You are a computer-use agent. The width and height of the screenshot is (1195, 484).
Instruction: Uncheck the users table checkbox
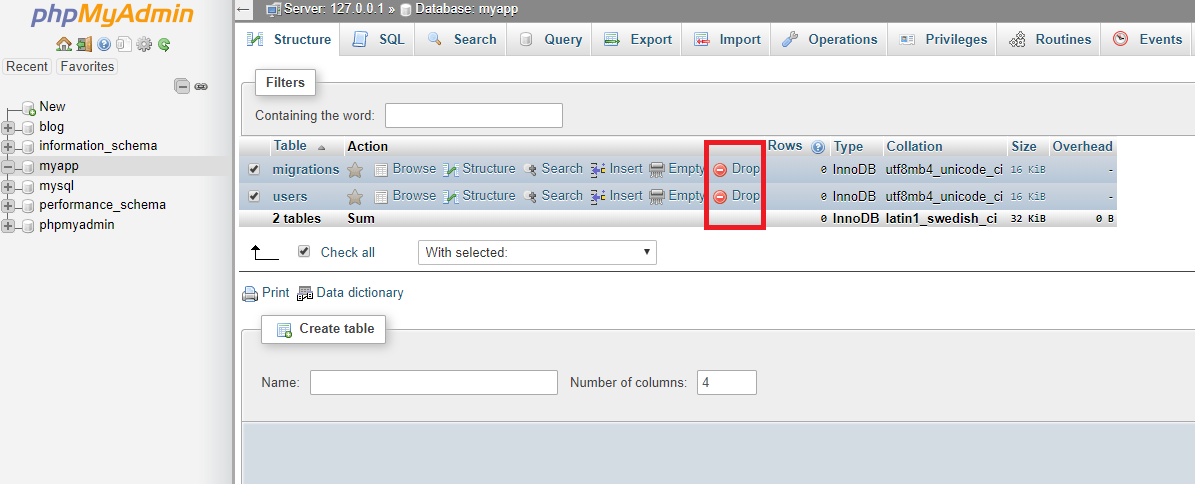(x=255, y=197)
